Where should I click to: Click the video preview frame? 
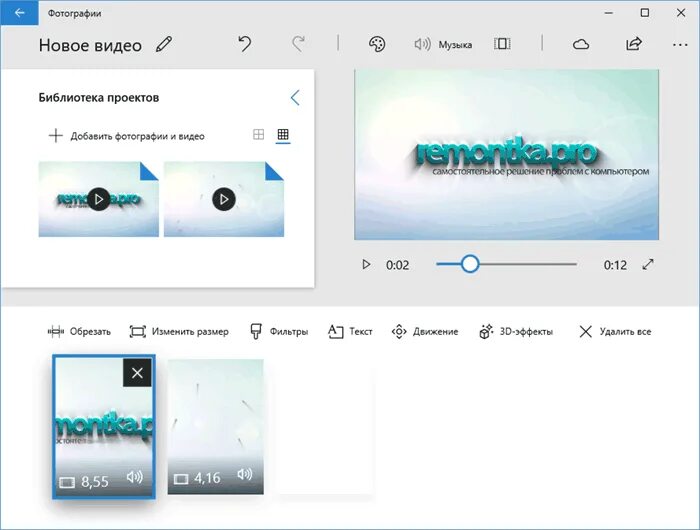pos(506,154)
